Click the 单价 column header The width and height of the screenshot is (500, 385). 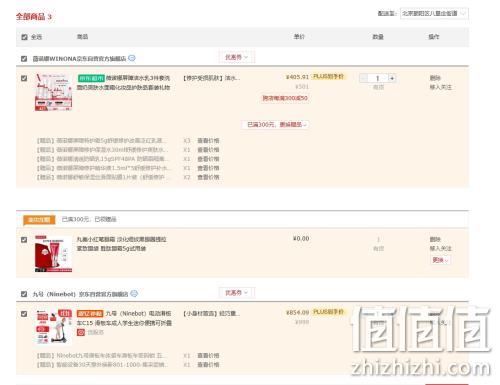click(x=299, y=37)
